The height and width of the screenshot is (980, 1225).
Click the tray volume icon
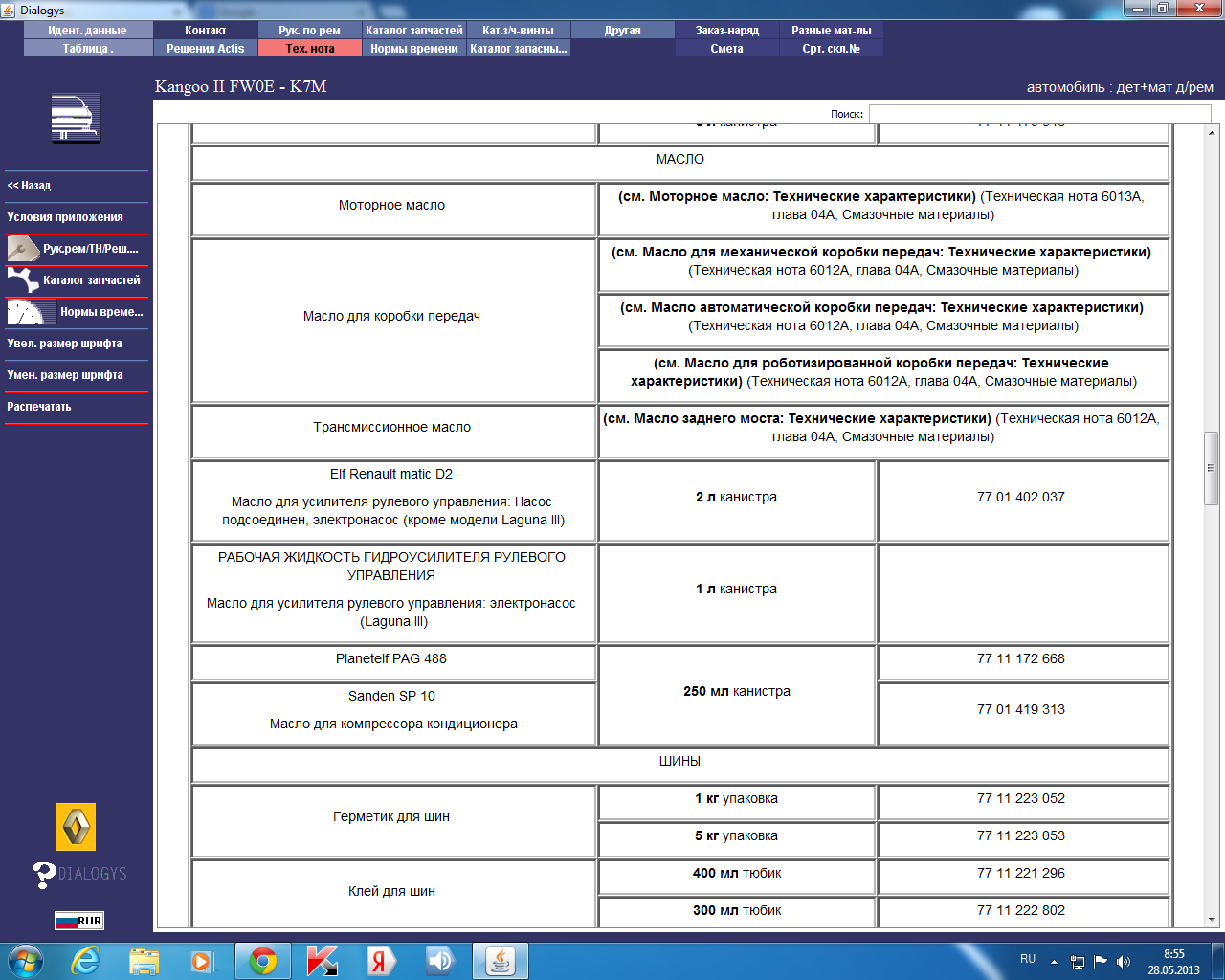(1124, 961)
